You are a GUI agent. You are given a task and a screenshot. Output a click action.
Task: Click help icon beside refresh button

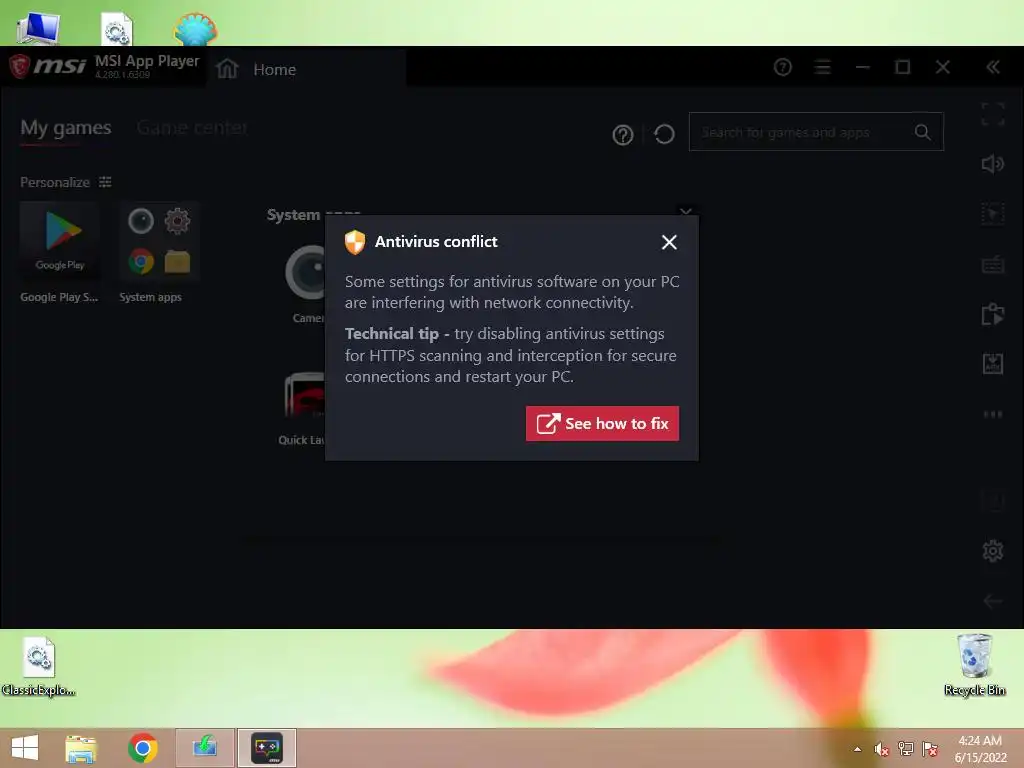tap(622, 135)
